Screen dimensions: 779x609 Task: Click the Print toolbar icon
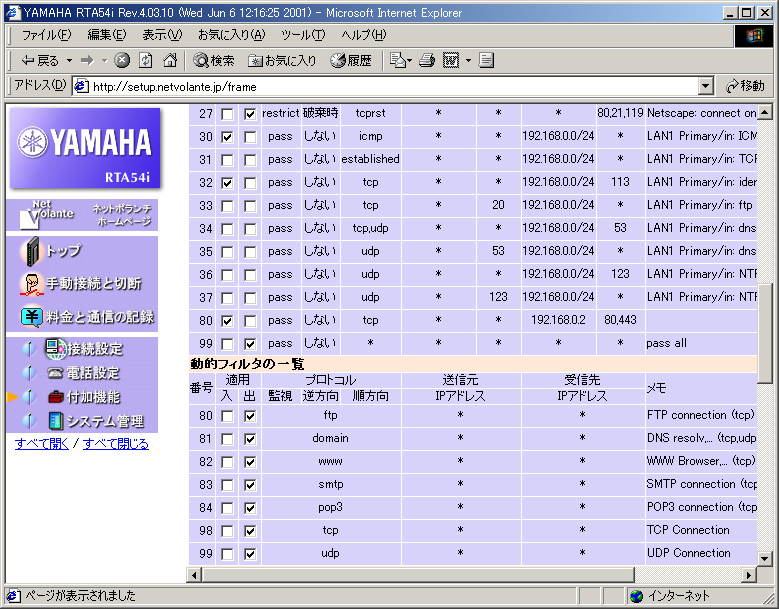point(427,60)
